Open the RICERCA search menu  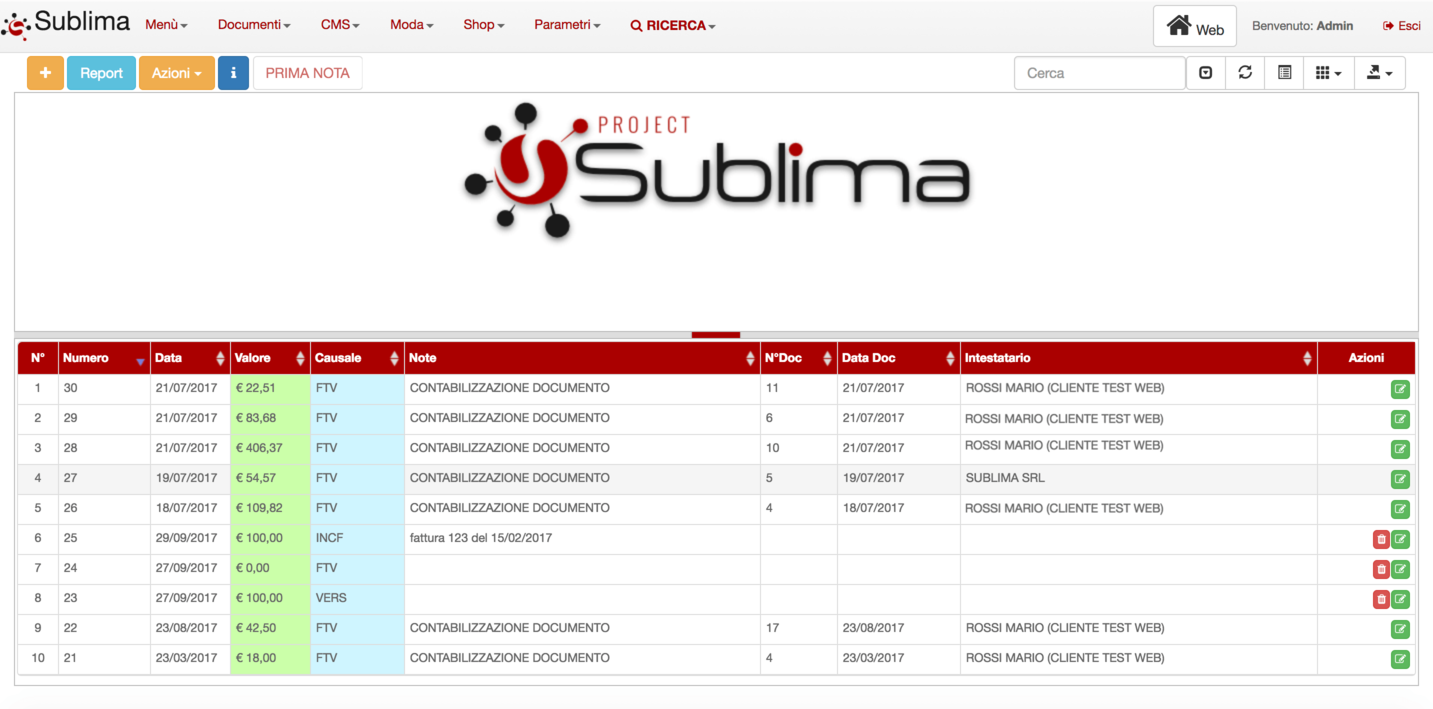click(673, 26)
